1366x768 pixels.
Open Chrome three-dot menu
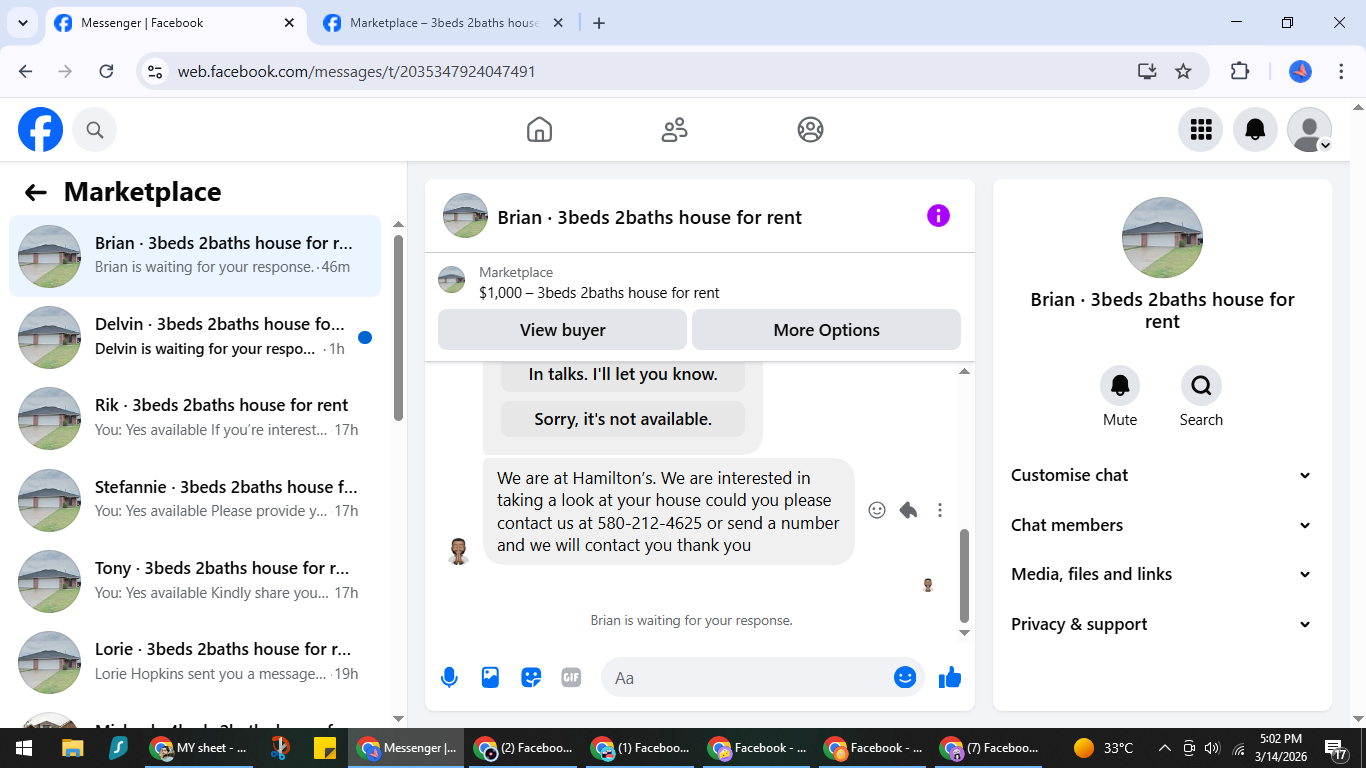click(1342, 71)
